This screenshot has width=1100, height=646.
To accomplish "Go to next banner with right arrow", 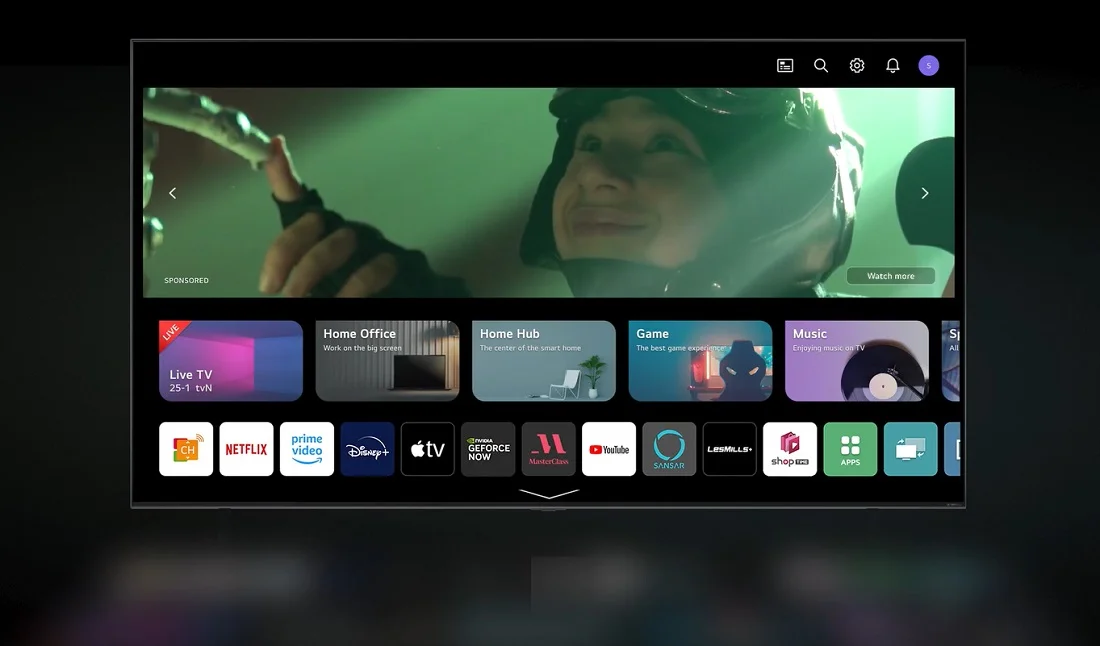I will [925, 193].
